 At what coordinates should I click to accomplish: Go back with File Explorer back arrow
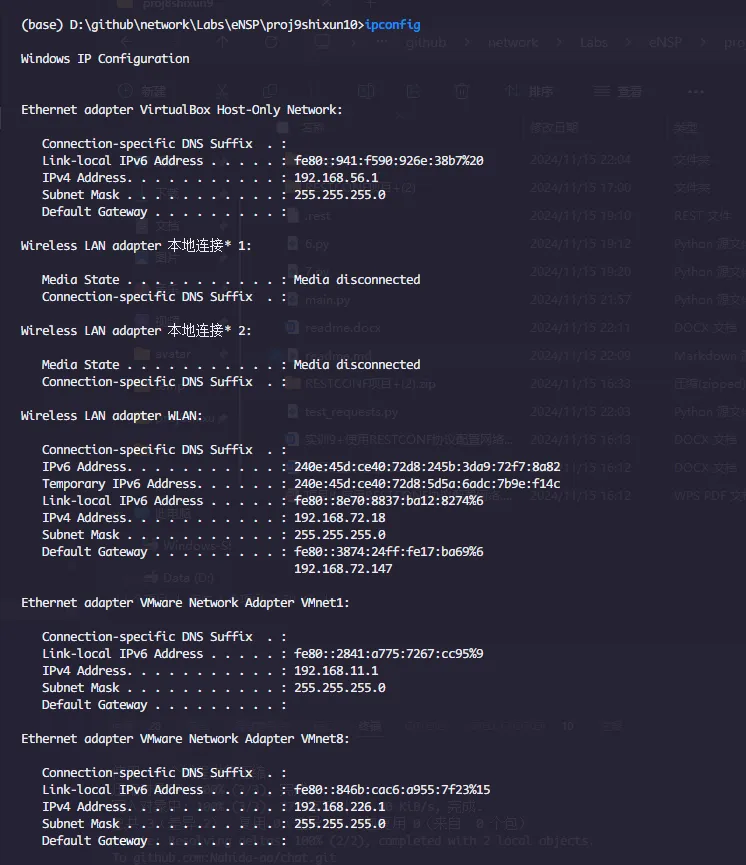pyautogui.click(x=126, y=42)
